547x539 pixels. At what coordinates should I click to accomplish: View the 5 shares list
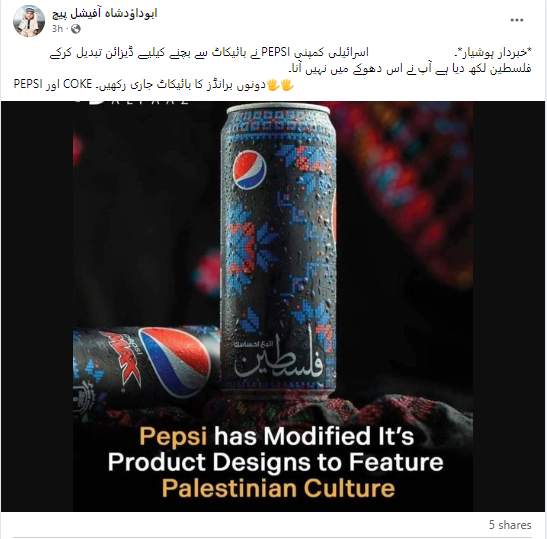[510, 525]
